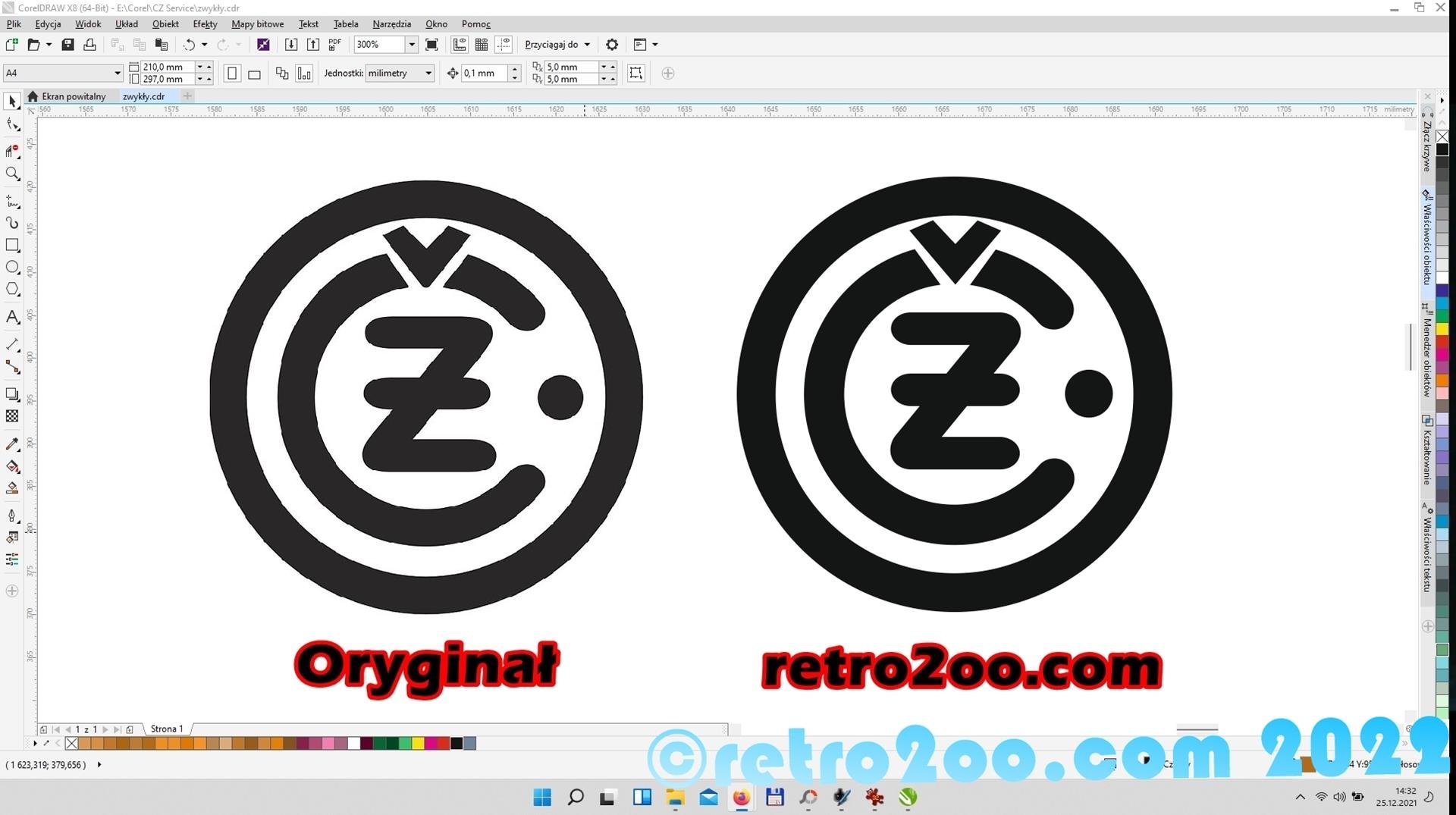The image size is (1456, 815).
Task: Select the Ellipse tool
Action: click(12, 267)
